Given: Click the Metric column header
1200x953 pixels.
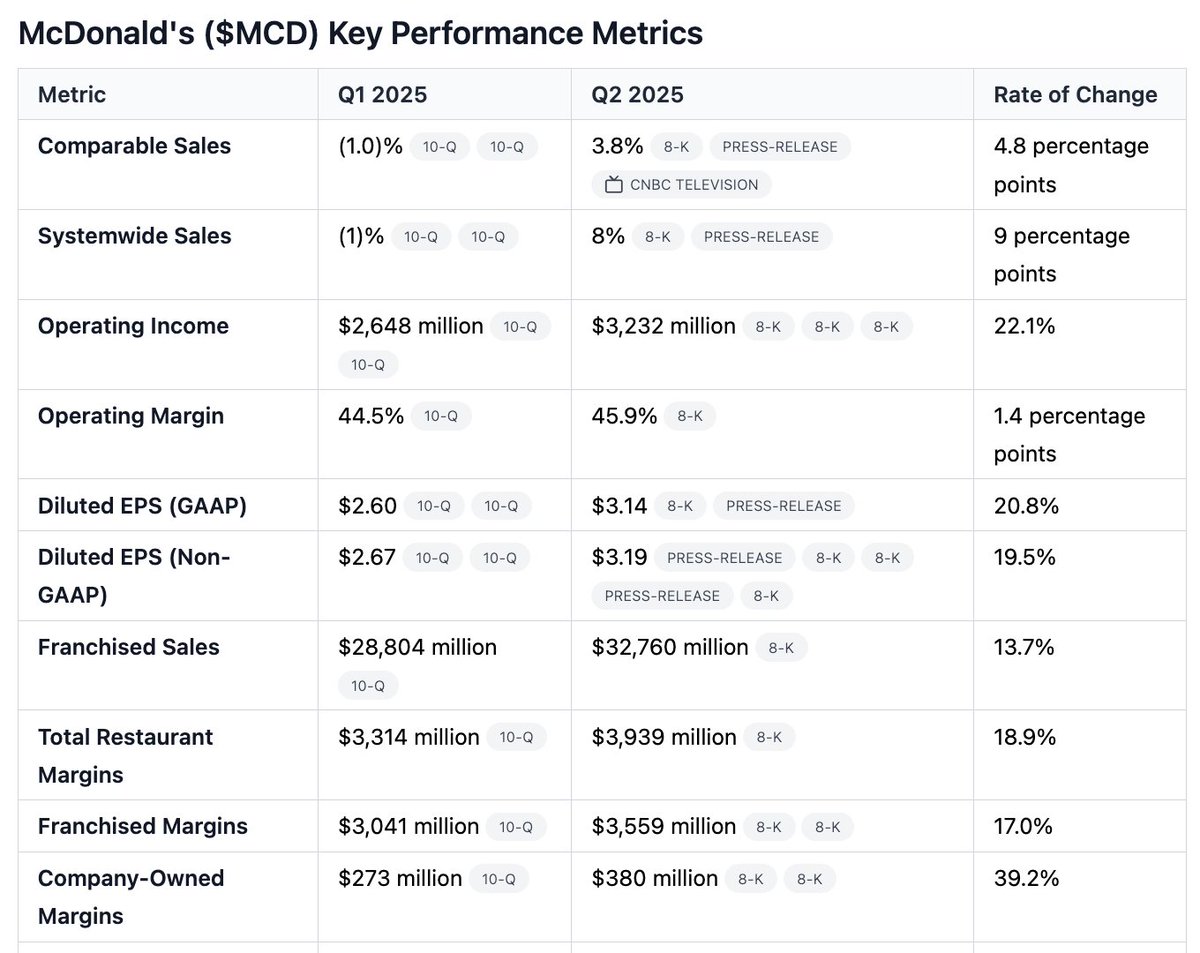Looking at the screenshot, I should 72,95.
